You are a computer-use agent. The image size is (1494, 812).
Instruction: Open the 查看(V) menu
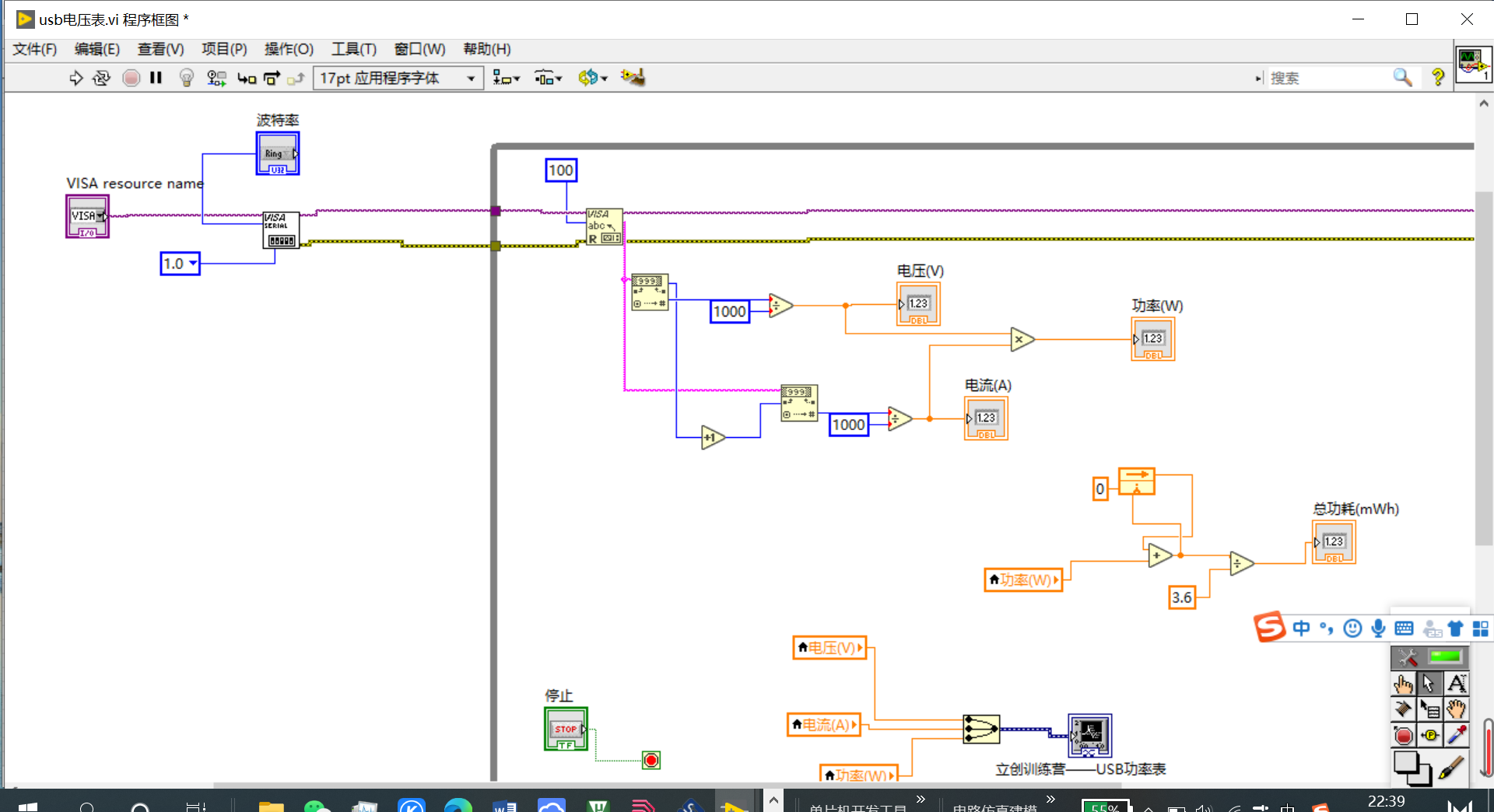[x=161, y=49]
